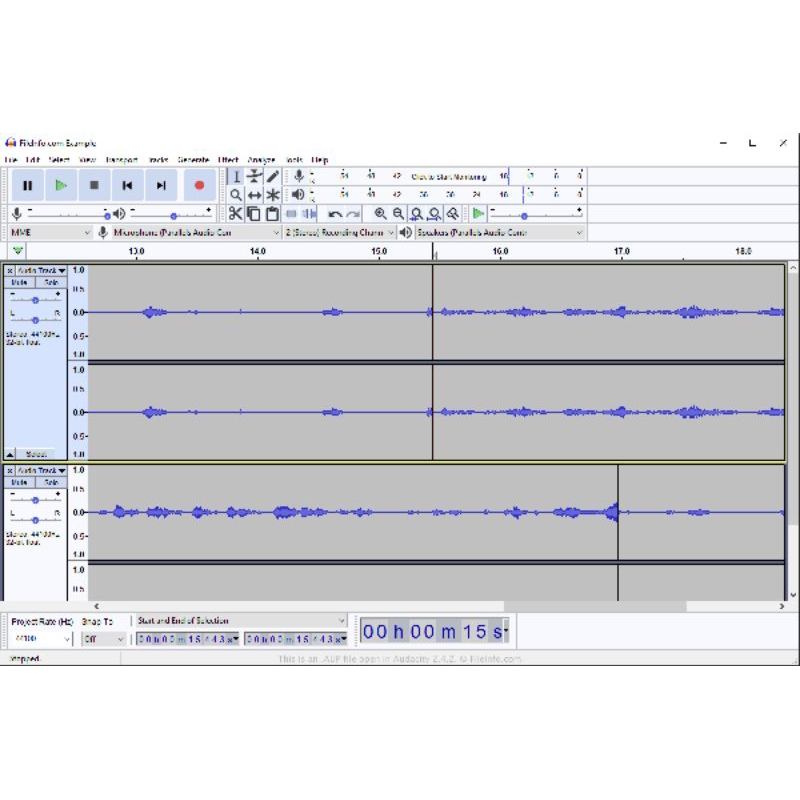
Task: Click the Pause transport button
Action: (x=28, y=185)
